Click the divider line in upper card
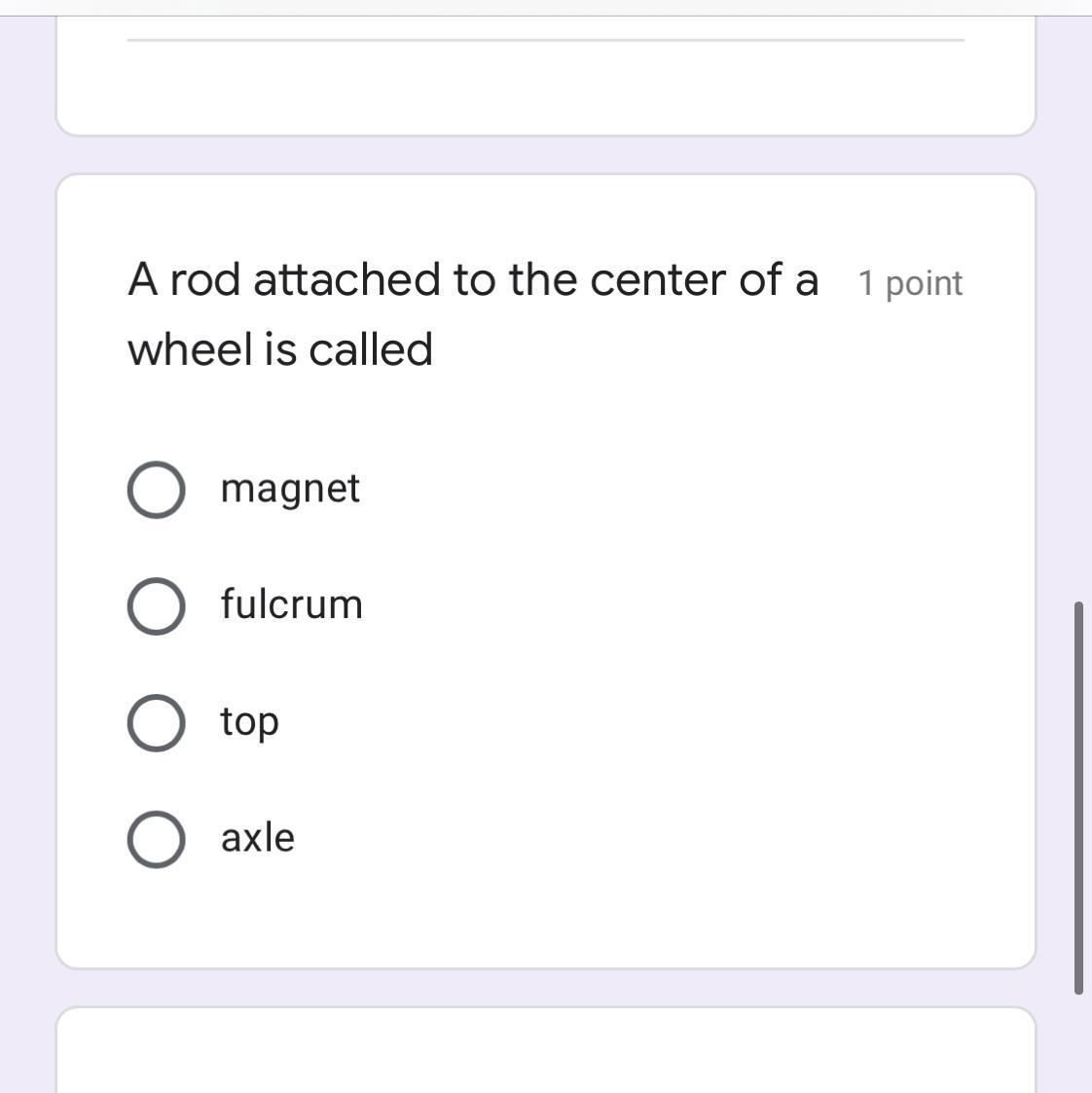This screenshot has width=1092, height=1093. click(x=545, y=40)
